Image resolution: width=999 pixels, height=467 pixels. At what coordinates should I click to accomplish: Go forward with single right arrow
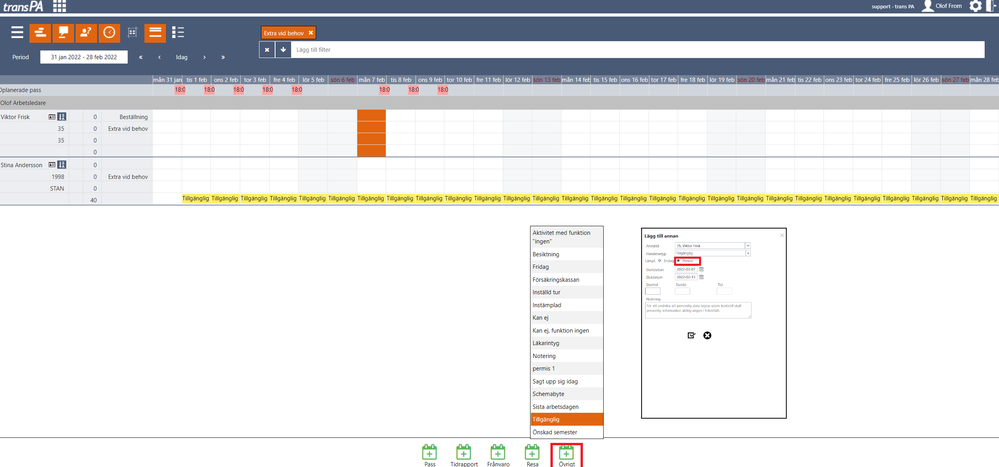[x=205, y=57]
